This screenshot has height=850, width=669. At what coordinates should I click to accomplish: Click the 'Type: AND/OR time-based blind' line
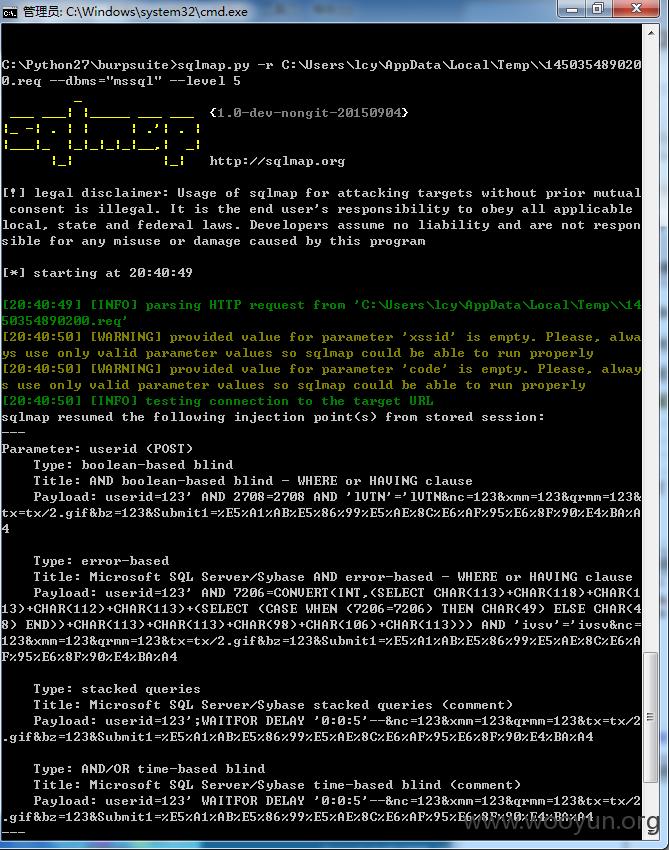pyautogui.click(x=149, y=769)
